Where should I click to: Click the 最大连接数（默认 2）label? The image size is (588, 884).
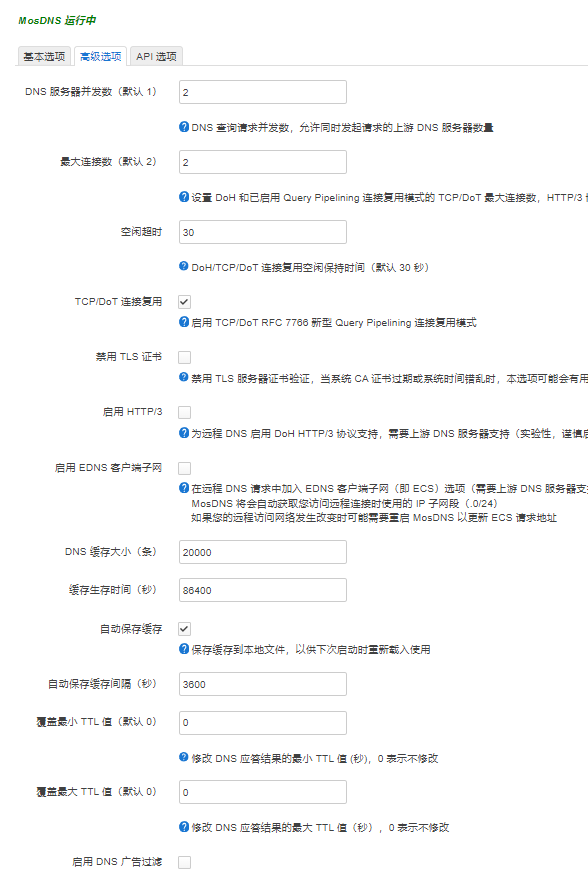111,162
